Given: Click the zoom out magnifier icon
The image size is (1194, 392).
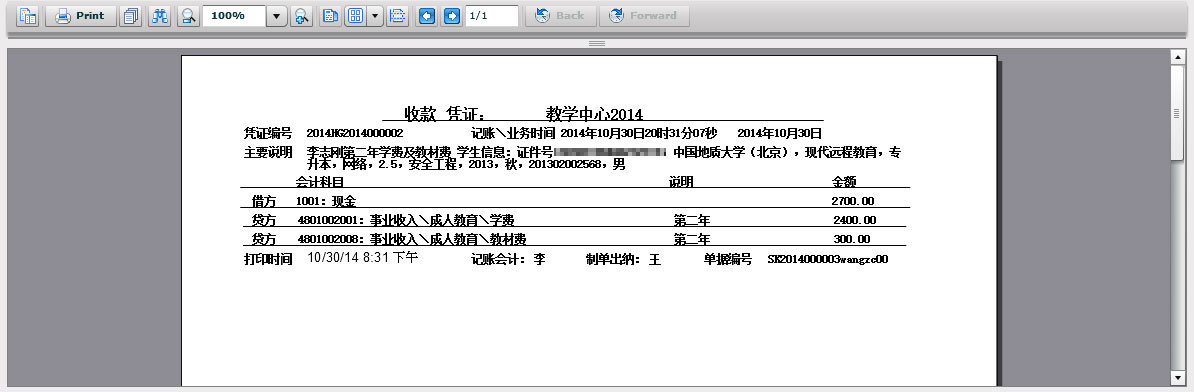Looking at the screenshot, I should coord(188,16).
